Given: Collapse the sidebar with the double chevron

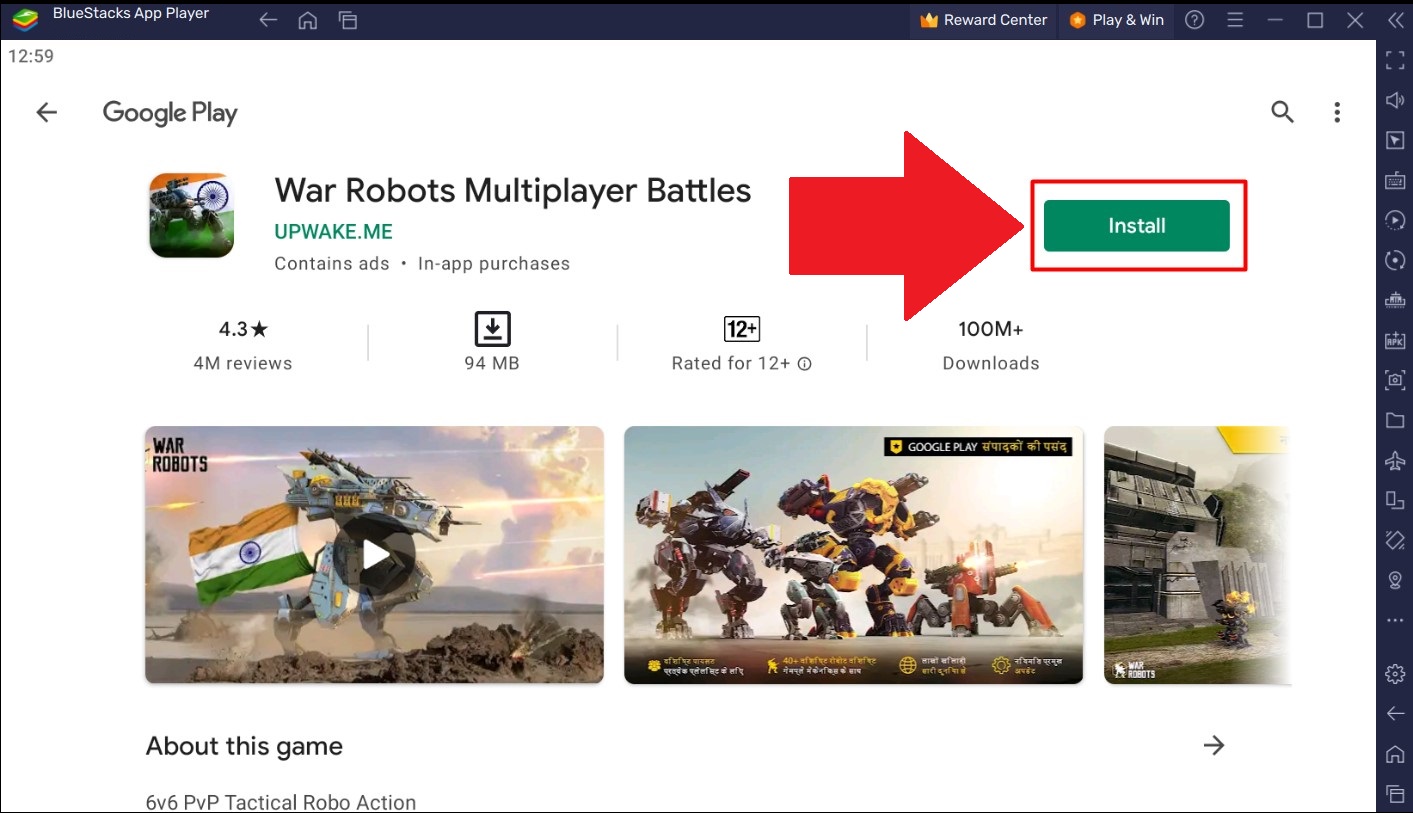Looking at the screenshot, I should [1397, 19].
